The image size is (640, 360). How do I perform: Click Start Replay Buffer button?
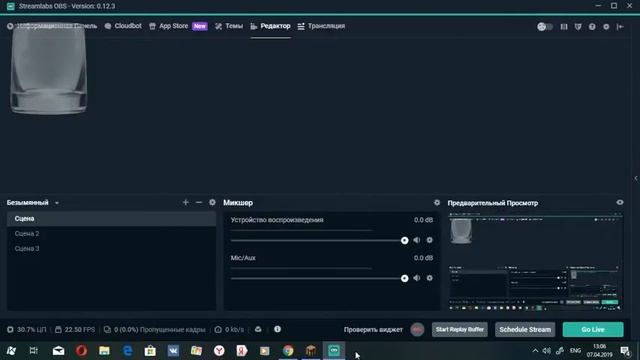(460, 329)
